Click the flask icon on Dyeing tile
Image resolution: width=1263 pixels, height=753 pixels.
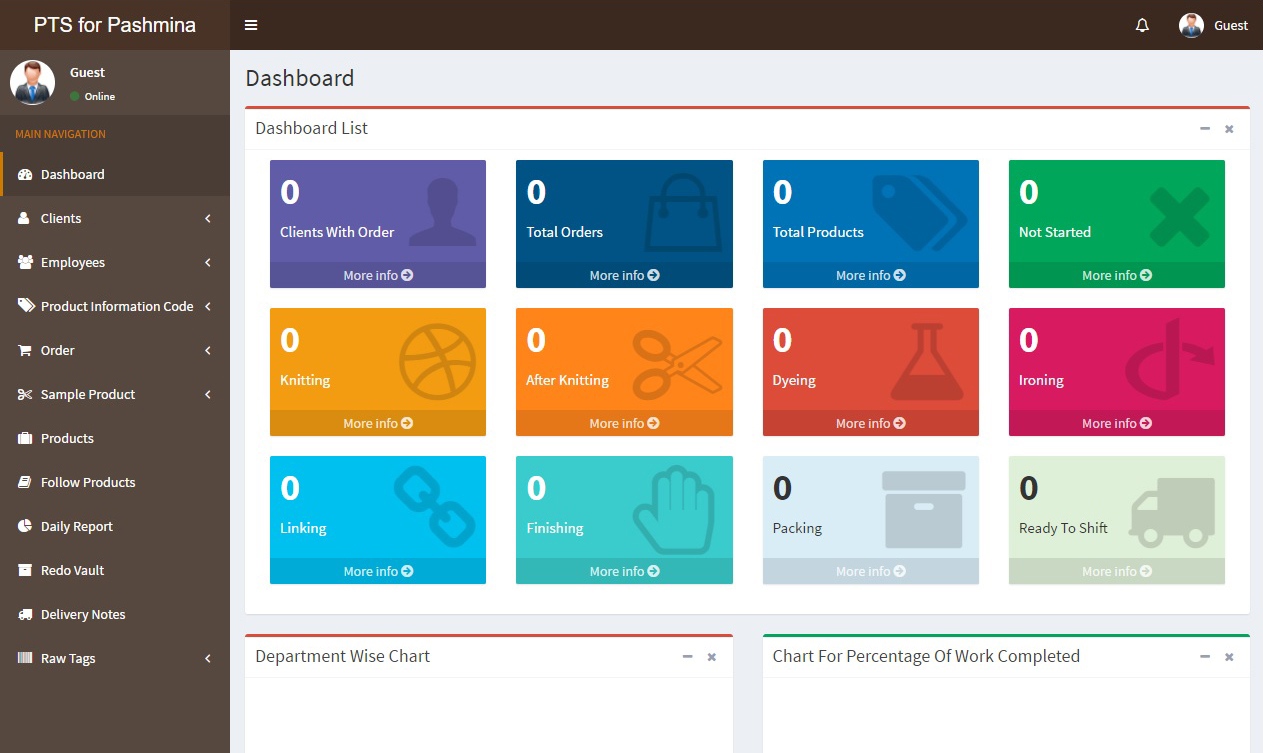click(926, 362)
